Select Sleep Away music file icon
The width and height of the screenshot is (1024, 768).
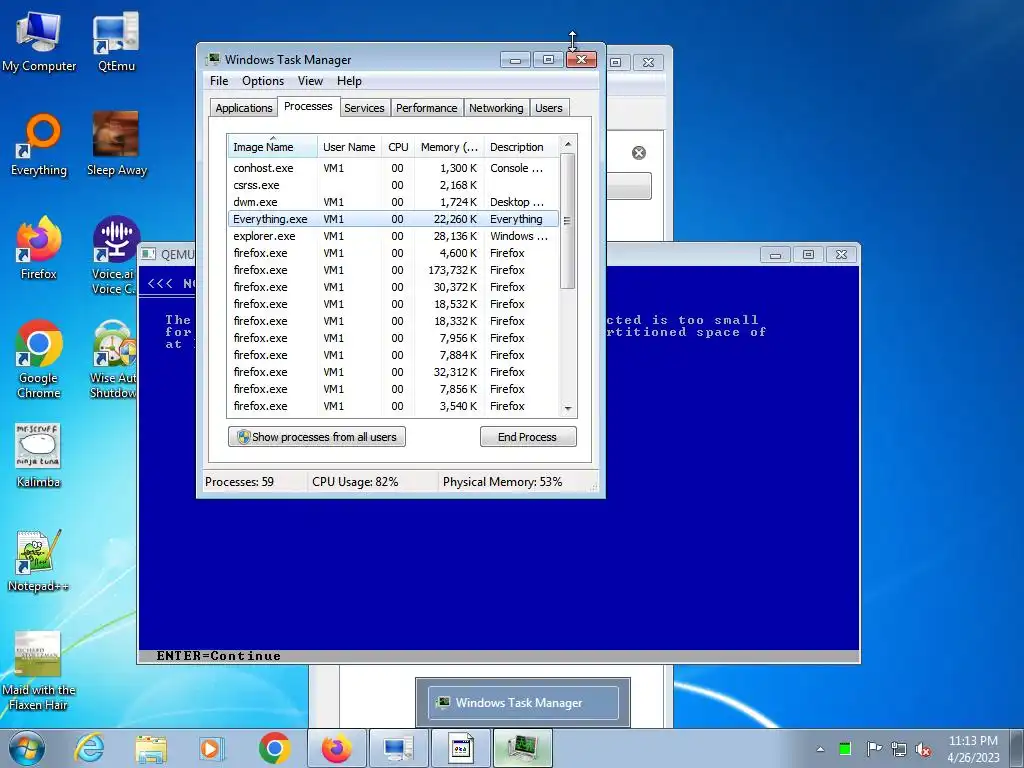pos(116,145)
